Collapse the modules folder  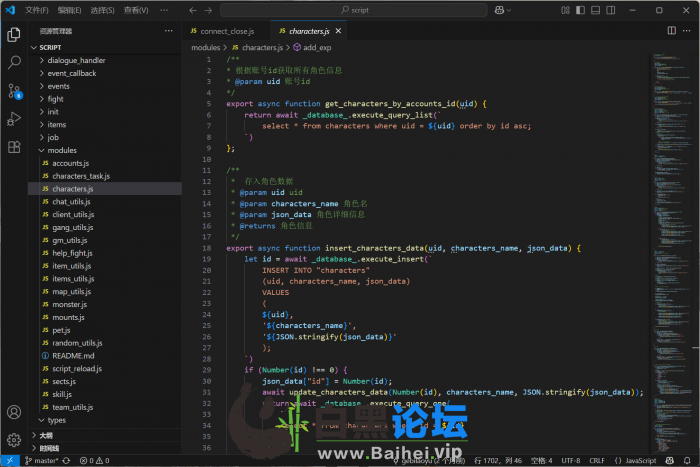tap(105, 150)
